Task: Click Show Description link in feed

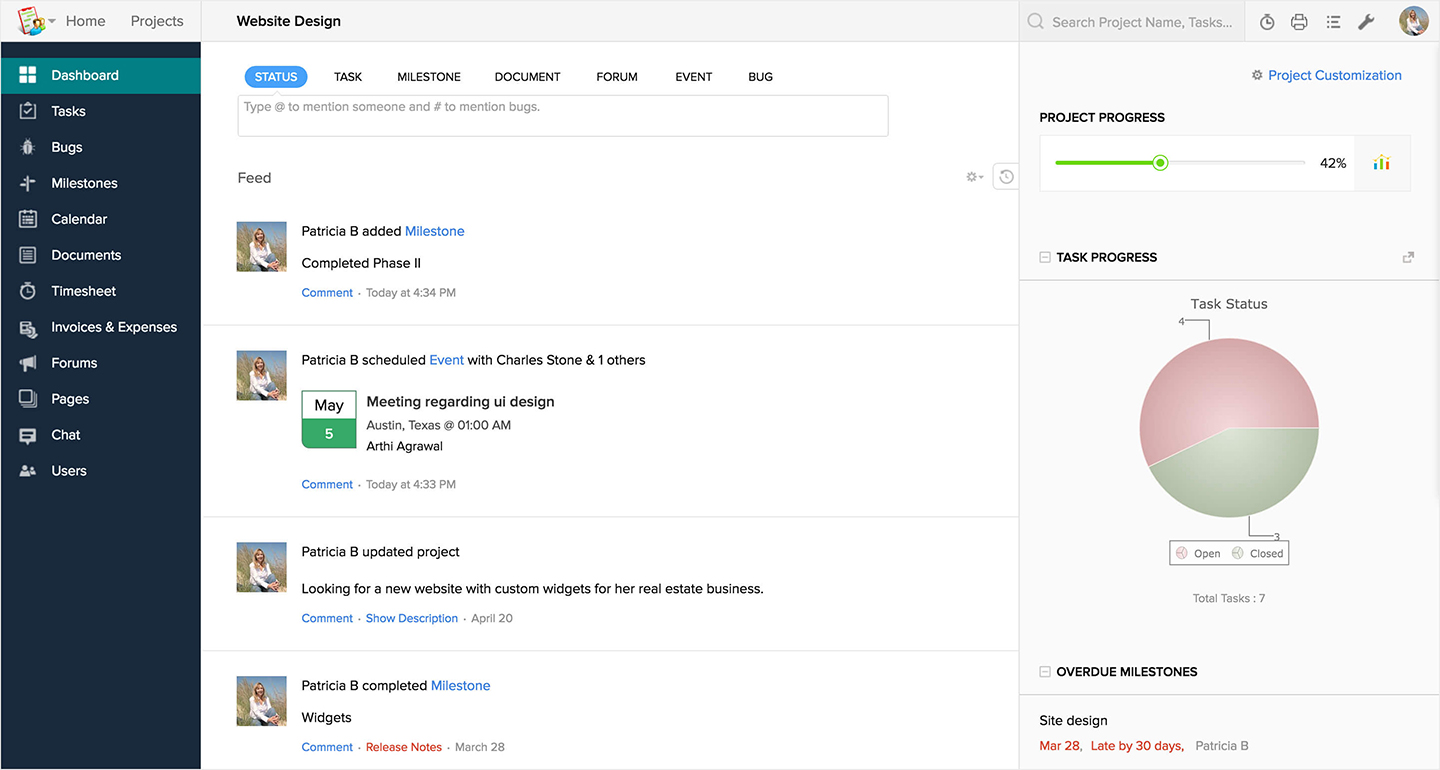Action: point(411,618)
